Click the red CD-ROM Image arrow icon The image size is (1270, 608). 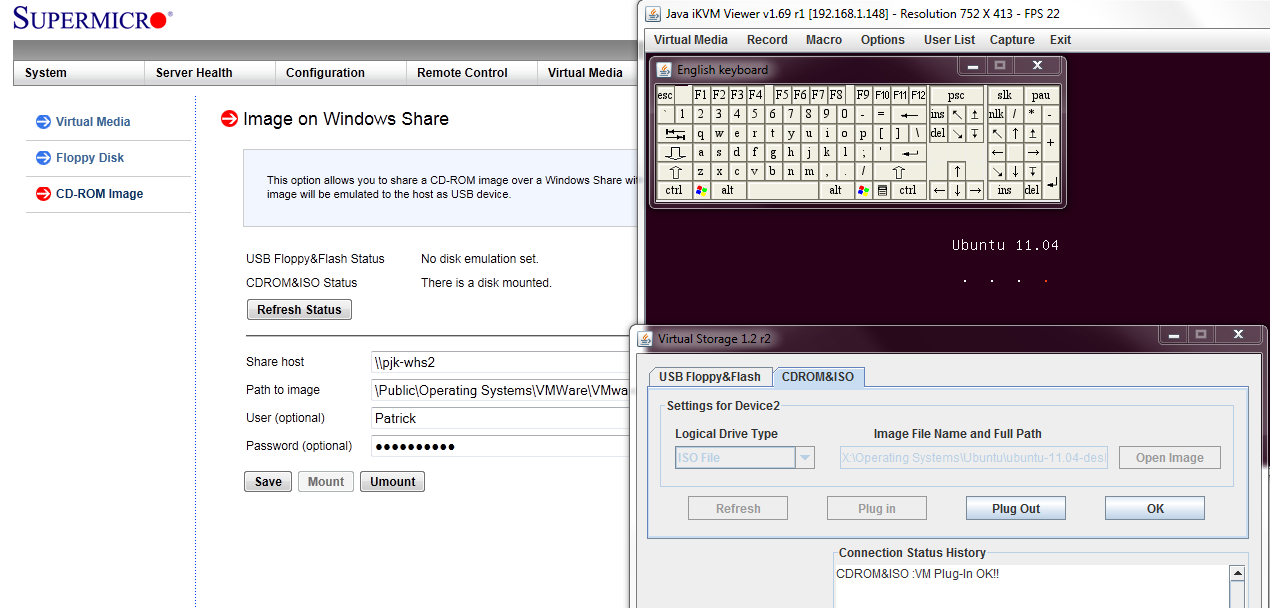(43, 194)
